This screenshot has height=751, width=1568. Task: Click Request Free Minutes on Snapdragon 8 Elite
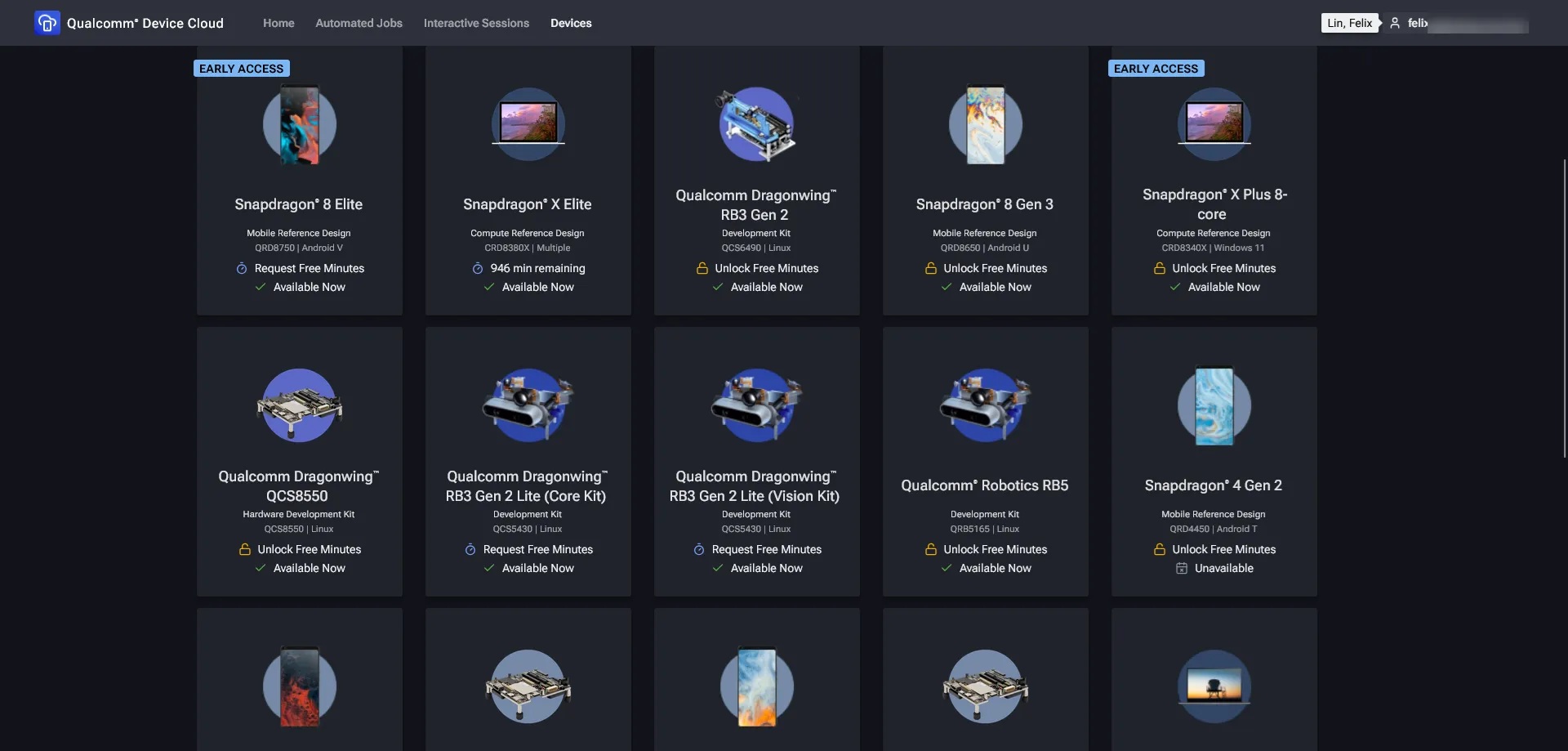[309, 268]
